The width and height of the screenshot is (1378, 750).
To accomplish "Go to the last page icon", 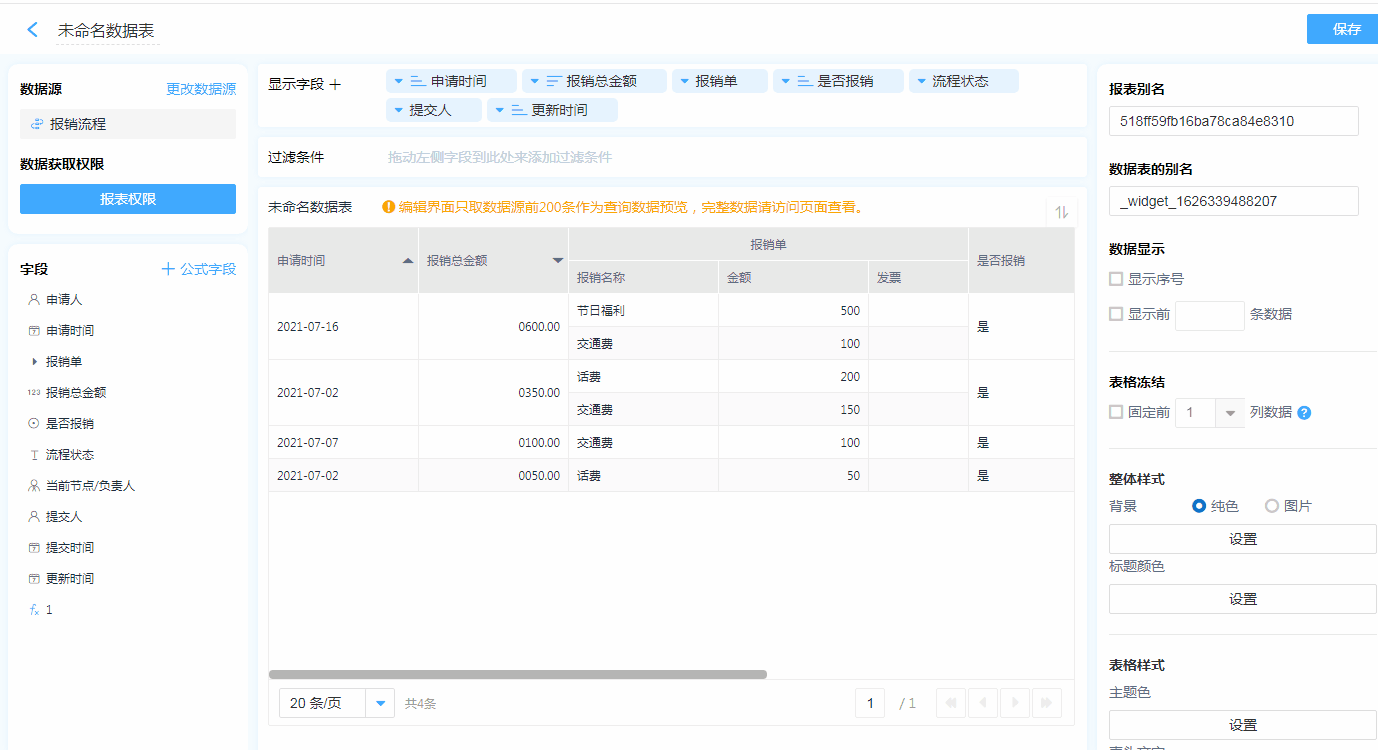I will pyautogui.click(x=1047, y=703).
